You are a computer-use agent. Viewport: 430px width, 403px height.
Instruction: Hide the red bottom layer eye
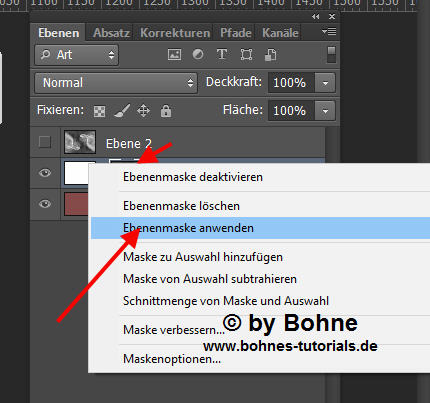coord(45,204)
